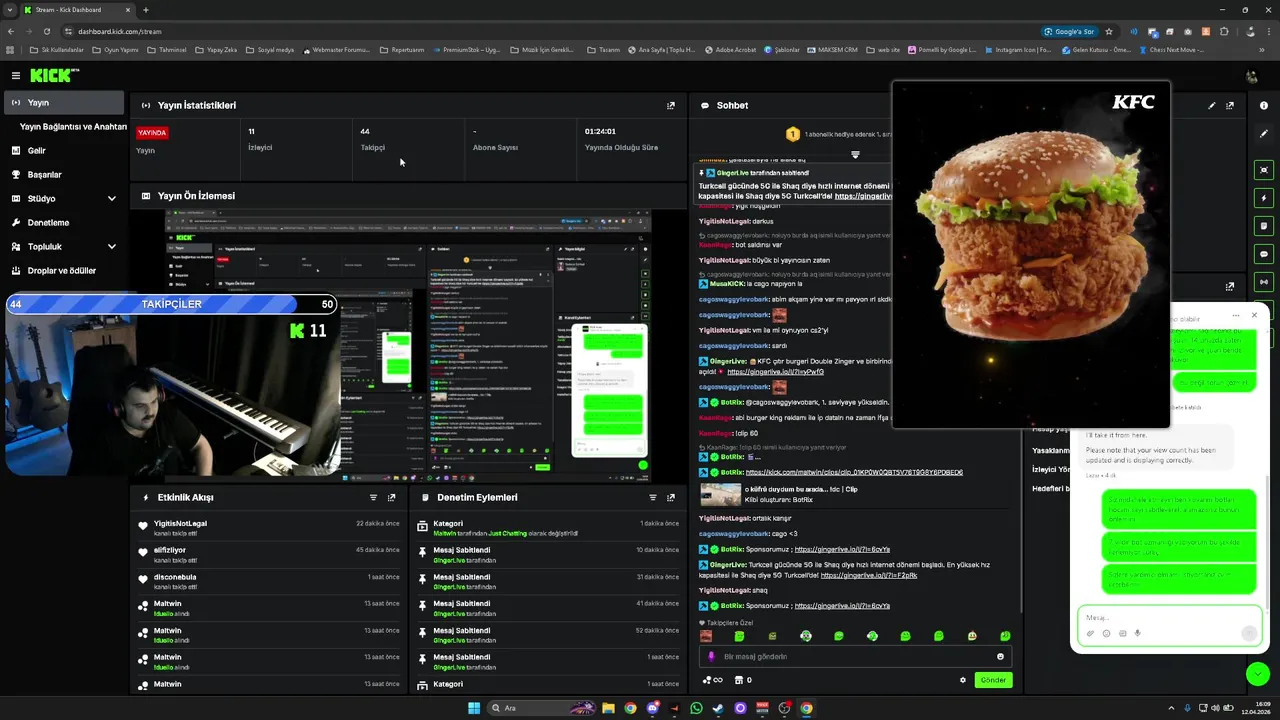The height and width of the screenshot is (720, 1280).
Task: Open the Denetim Eylemleri filter icon
Action: tap(653, 497)
